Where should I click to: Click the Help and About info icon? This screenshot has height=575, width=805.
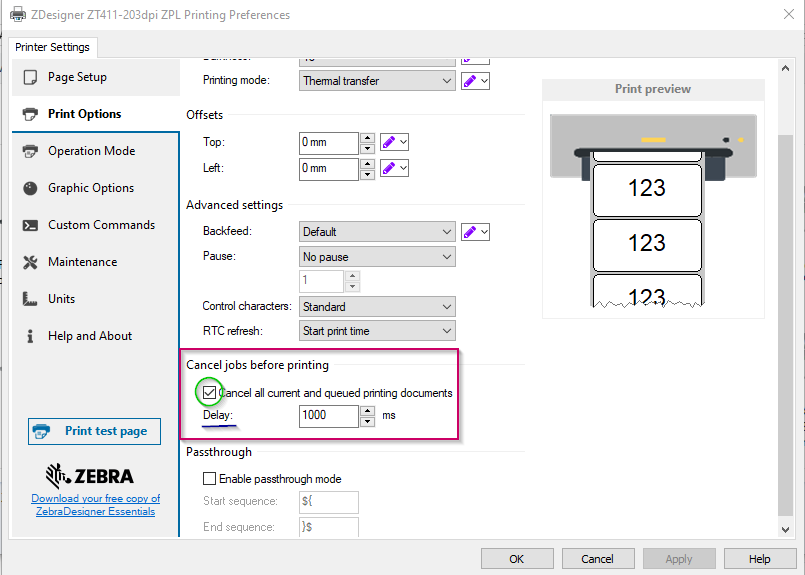tap(30, 336)
